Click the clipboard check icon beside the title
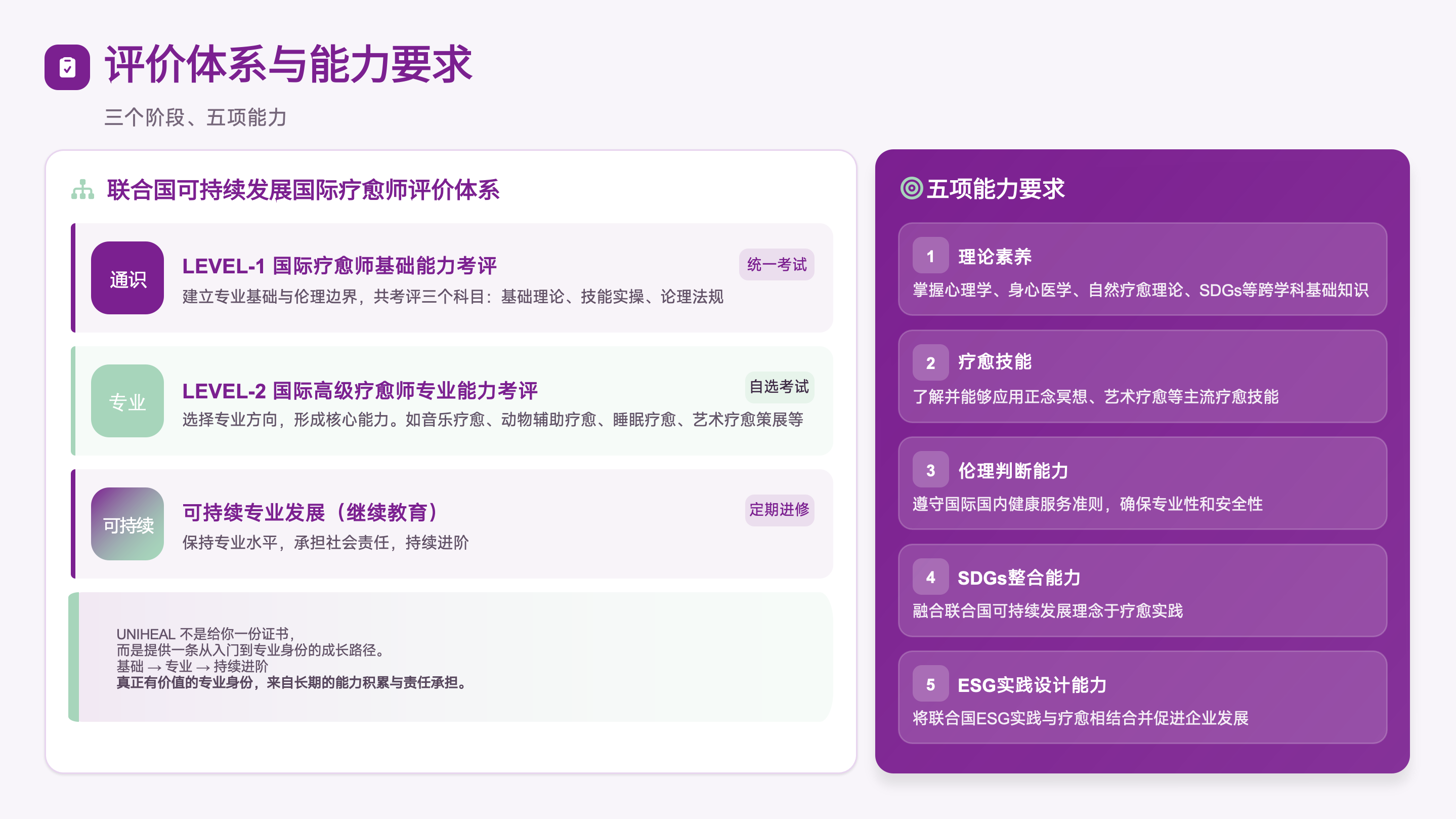 point(67,67)
